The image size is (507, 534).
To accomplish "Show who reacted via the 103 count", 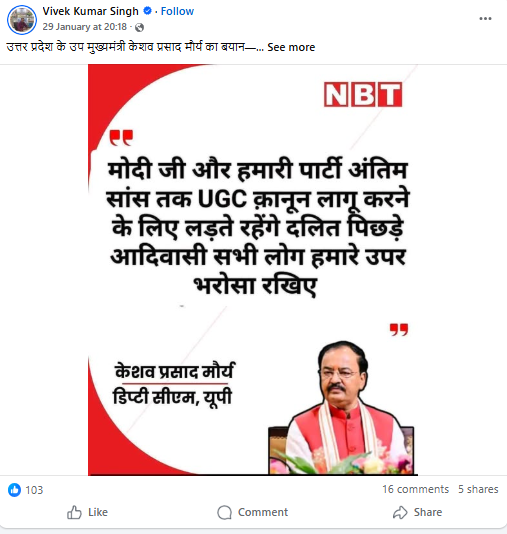I will [34, 490].
